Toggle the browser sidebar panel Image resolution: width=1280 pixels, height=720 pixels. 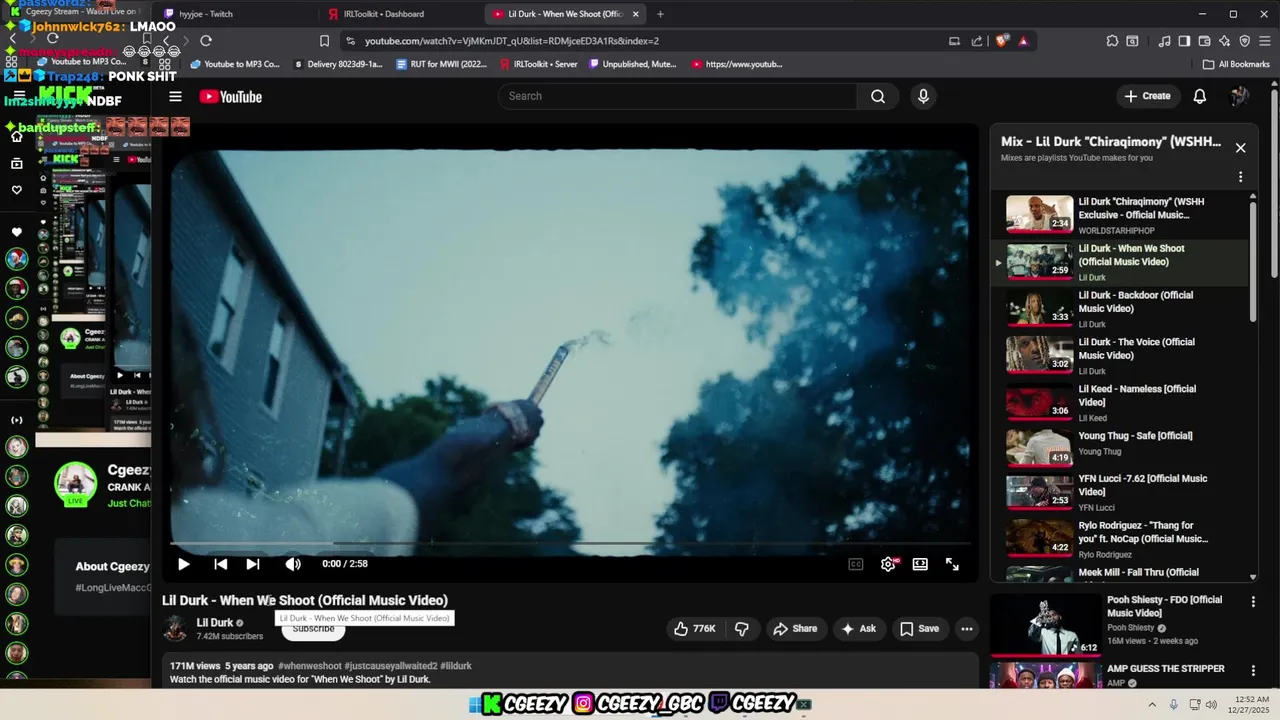point(1184,41)
